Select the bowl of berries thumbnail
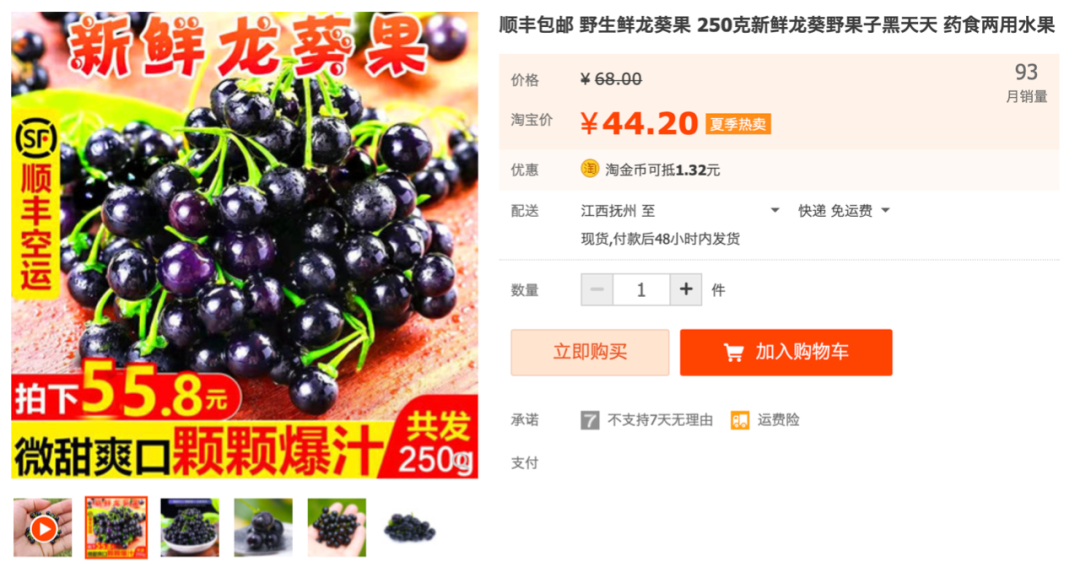The height and width of the screenshot is (567, 1080). coord(190,528)
